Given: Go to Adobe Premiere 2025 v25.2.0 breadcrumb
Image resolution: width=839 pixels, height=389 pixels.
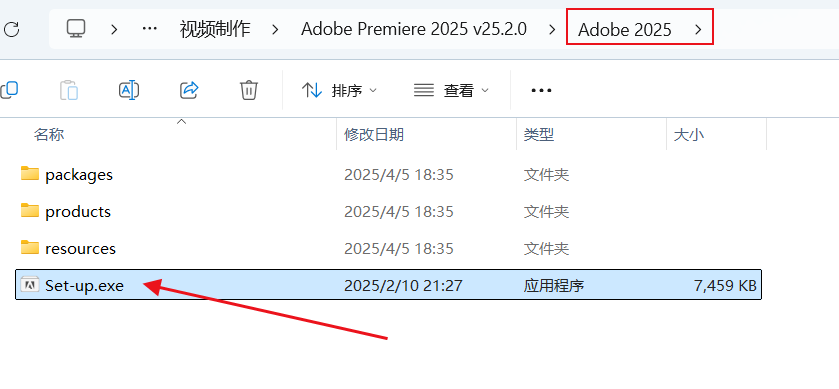Looking at the screenshot, I should tap(414, 29).
